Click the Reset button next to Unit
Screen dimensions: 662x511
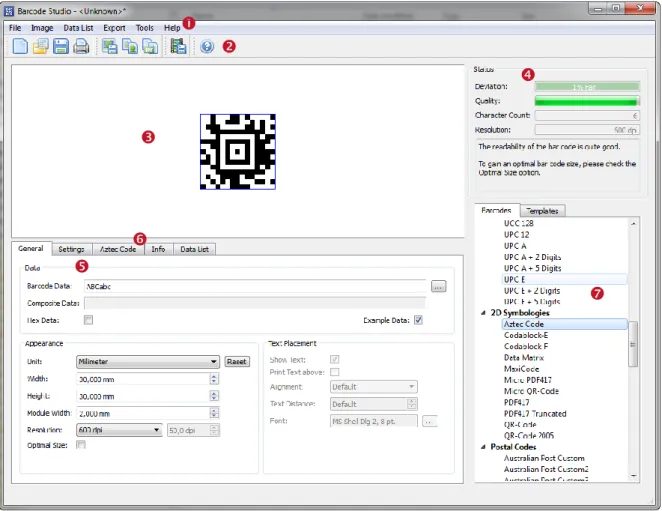tap(236, 362)
